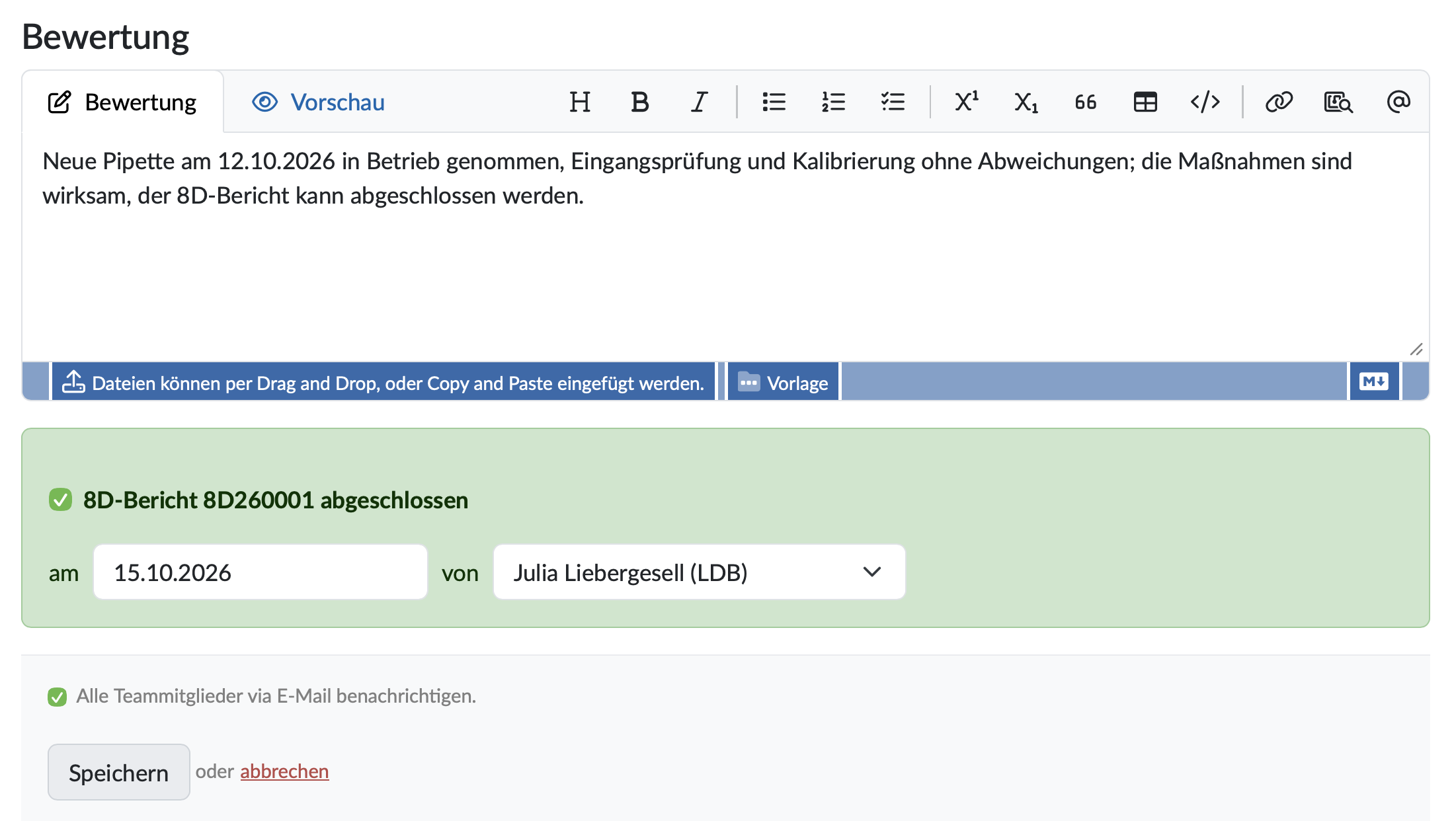1456x821 pixels.
Task: Insert a bulleted list
Action: 774,102
